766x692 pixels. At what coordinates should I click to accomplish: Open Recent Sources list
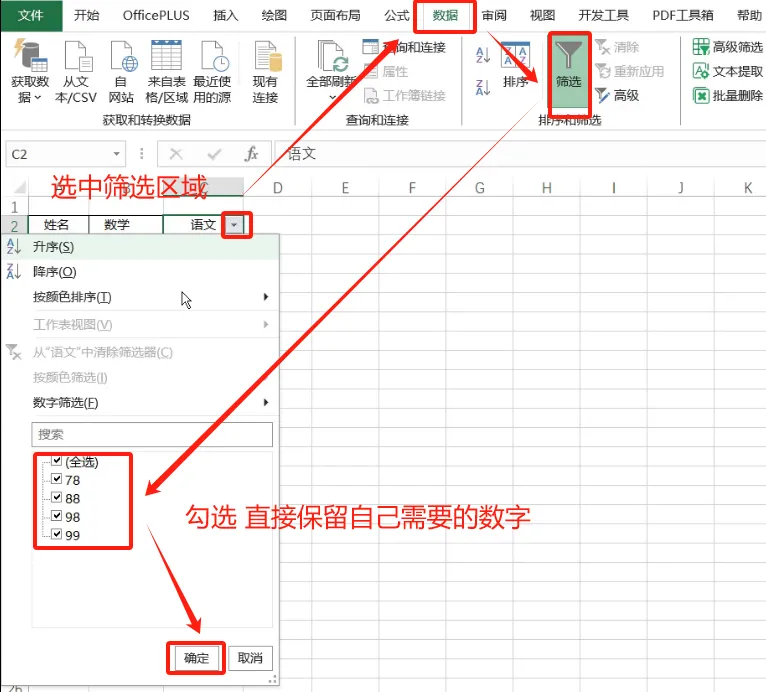(x=212, y=72)
